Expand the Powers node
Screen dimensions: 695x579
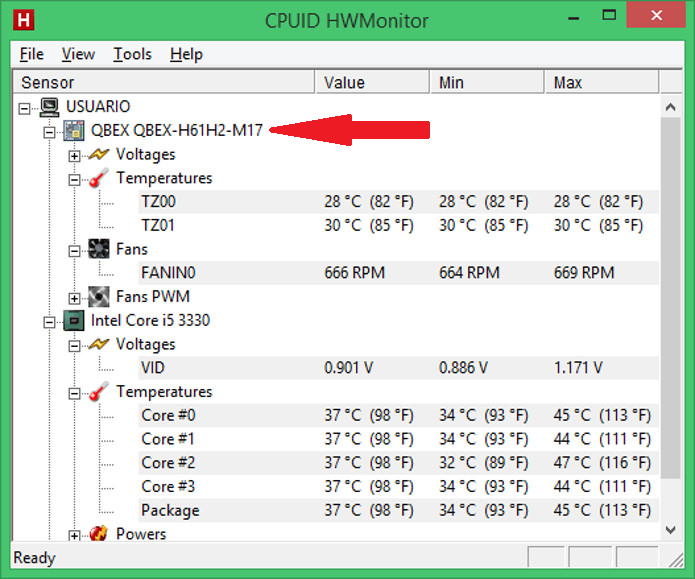click(74, 536)
